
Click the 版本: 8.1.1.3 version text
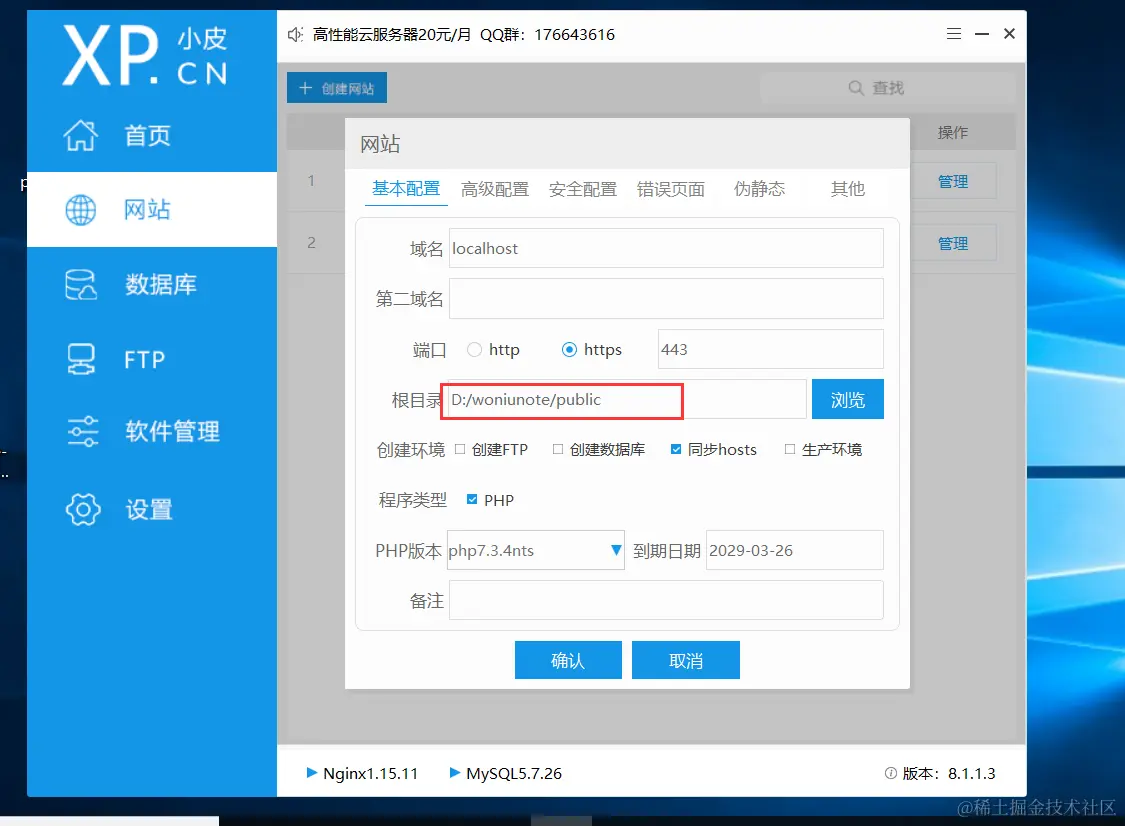click(949, 773)
